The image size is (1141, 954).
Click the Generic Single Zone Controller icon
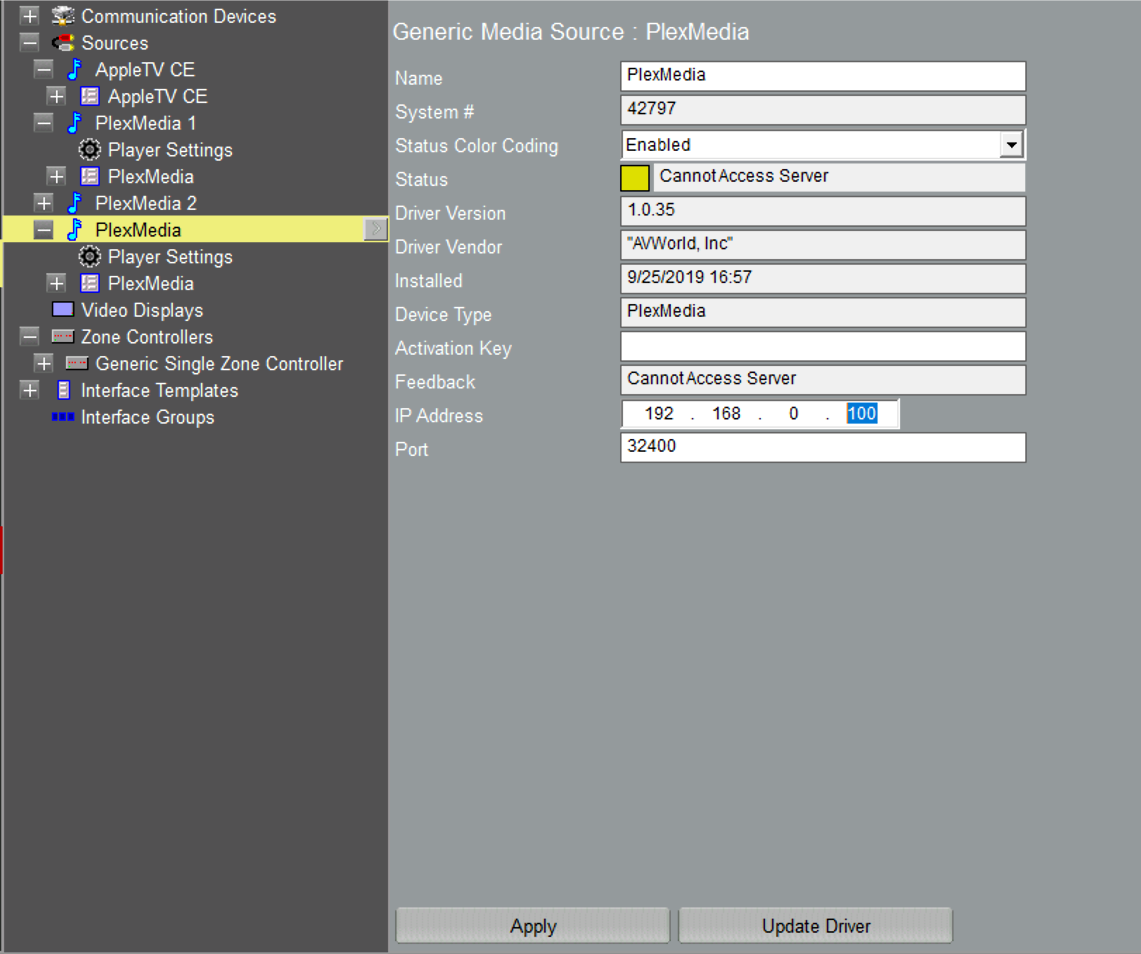tap(77, 363)
